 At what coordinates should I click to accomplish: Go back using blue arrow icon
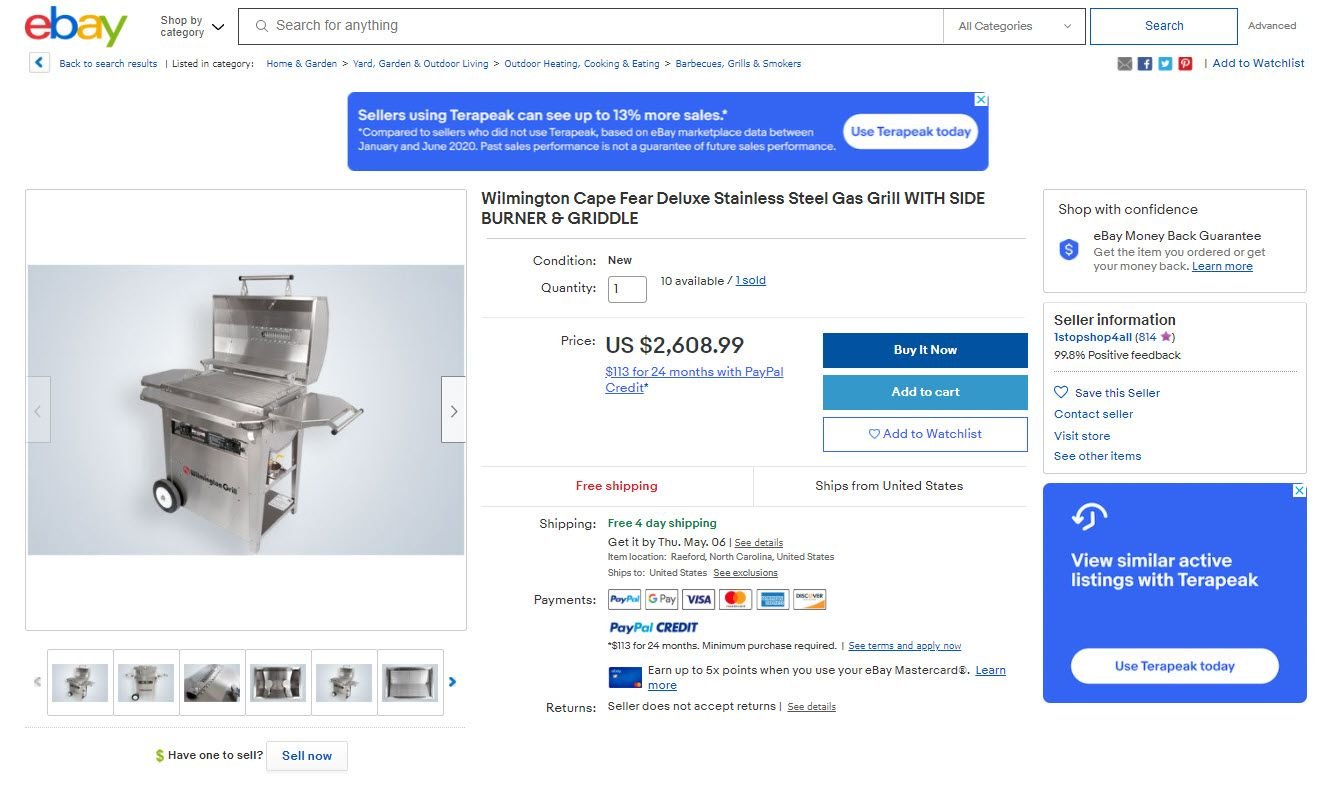[x=39, y=63]
